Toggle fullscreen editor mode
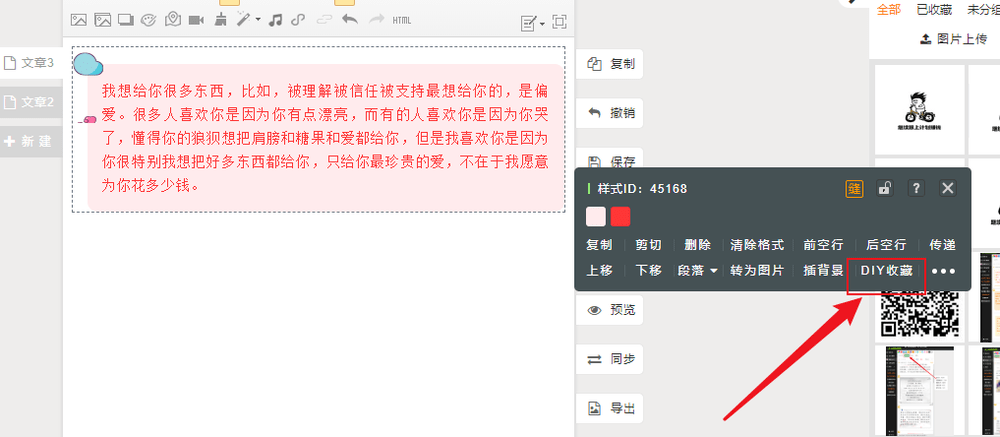This screenshot has height=437, width=1000. tap(559, 22)
